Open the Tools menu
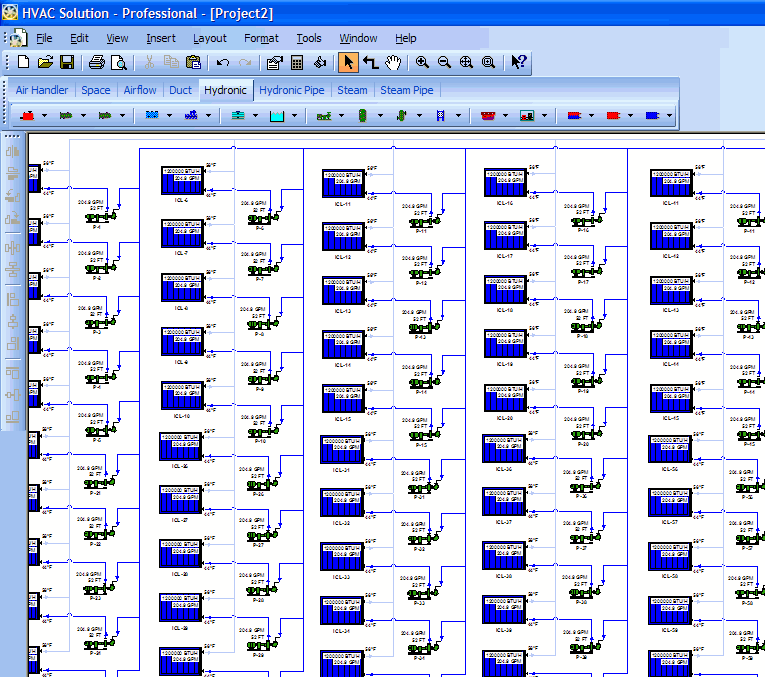This screenshot has height=677, width=765. coord(309,38)
